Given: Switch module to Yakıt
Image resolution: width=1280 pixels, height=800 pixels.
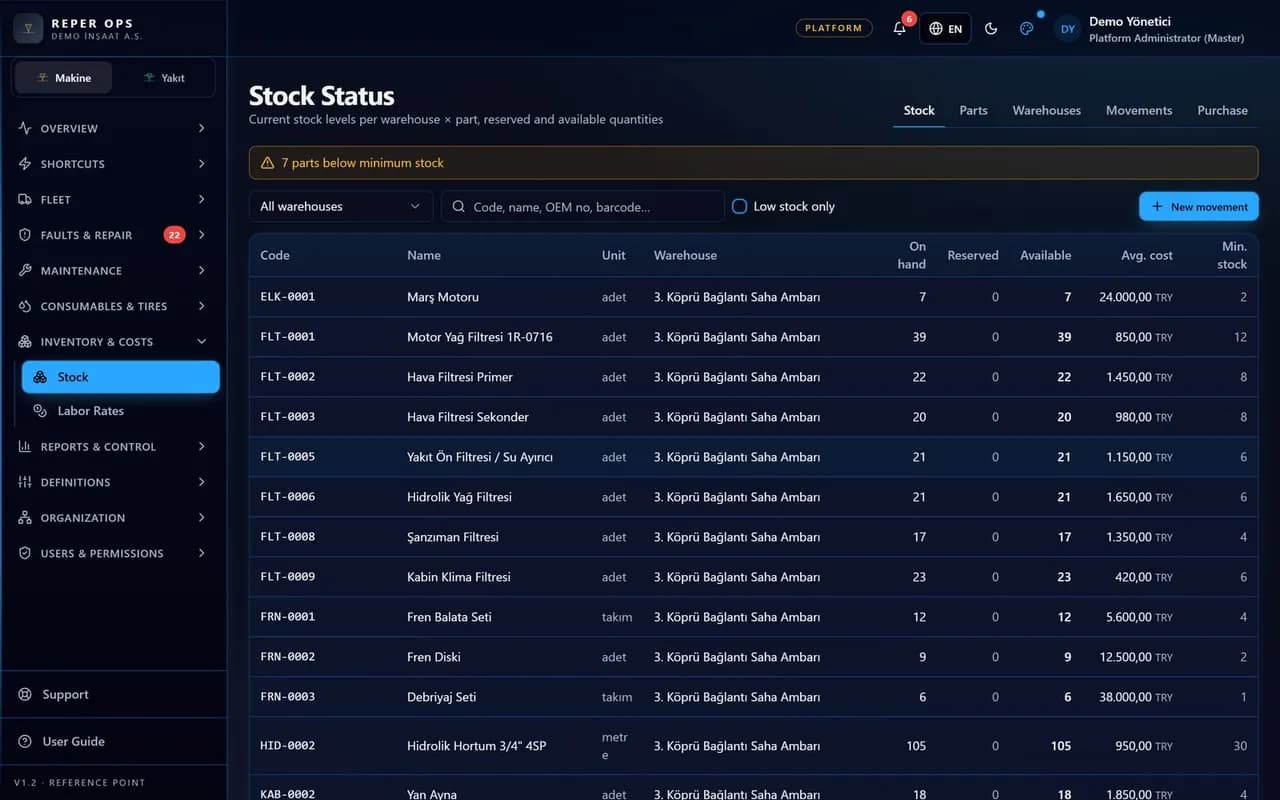Looking at the screenshot, I should click(164, 78).
